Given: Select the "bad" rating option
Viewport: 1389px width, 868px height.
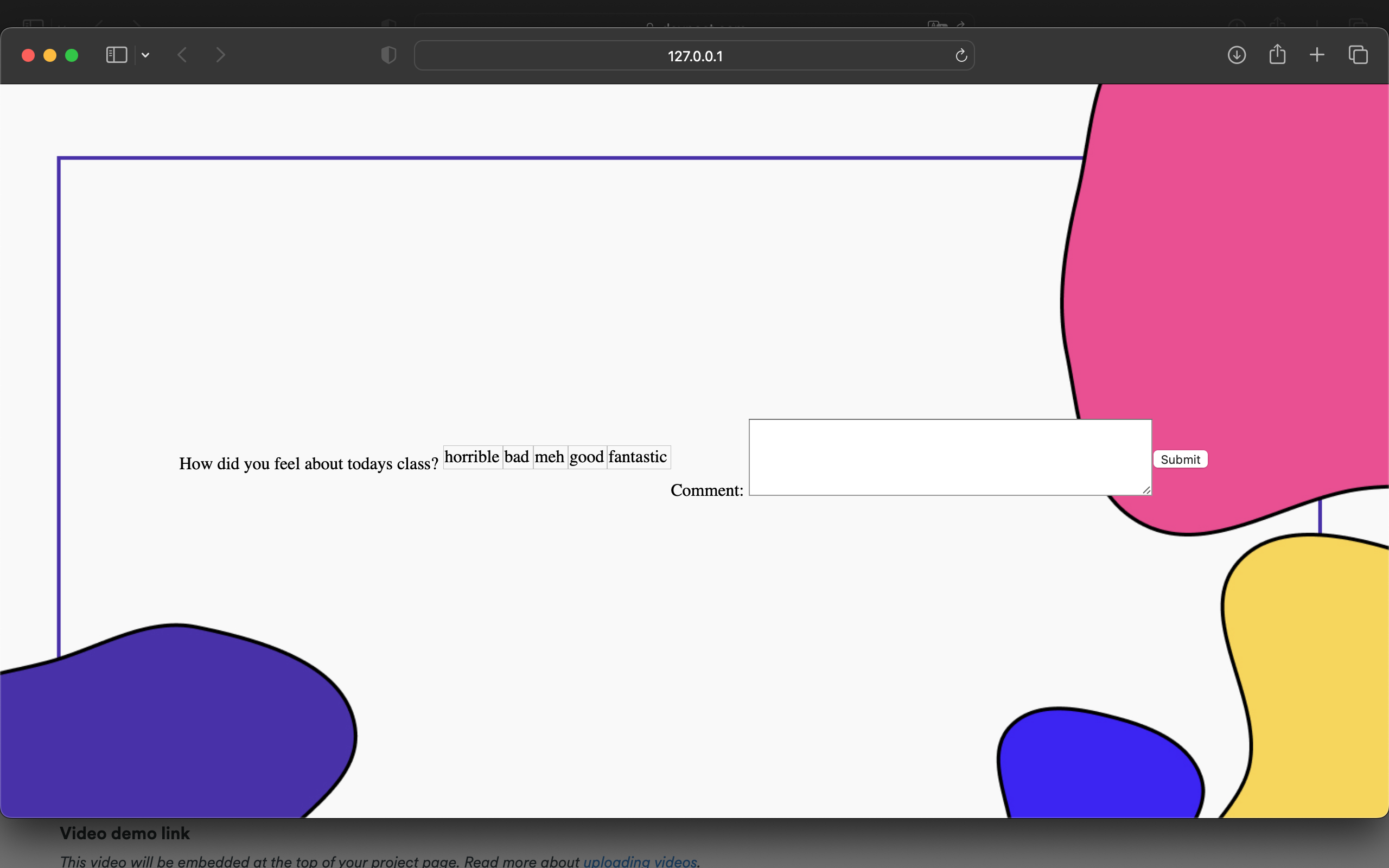Looking at the screenshot, I should pos(517,457).
